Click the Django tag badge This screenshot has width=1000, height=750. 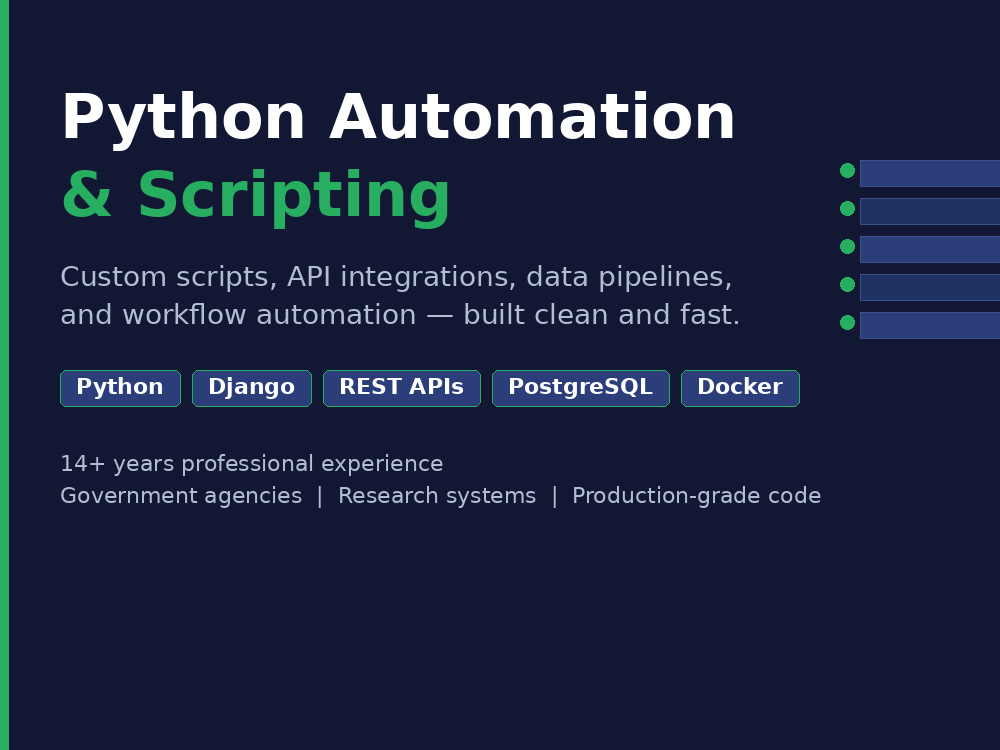click(252, 388)
